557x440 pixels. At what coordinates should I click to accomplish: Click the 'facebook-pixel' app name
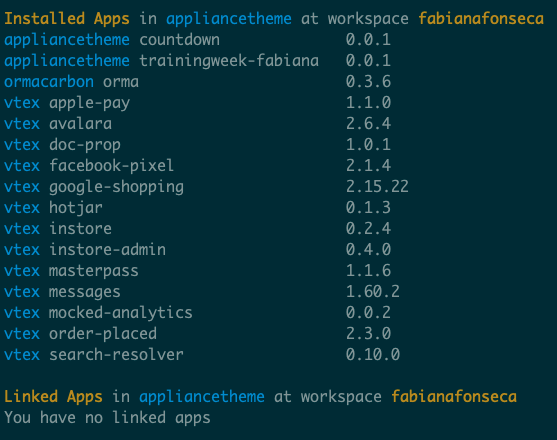(112, 165)
